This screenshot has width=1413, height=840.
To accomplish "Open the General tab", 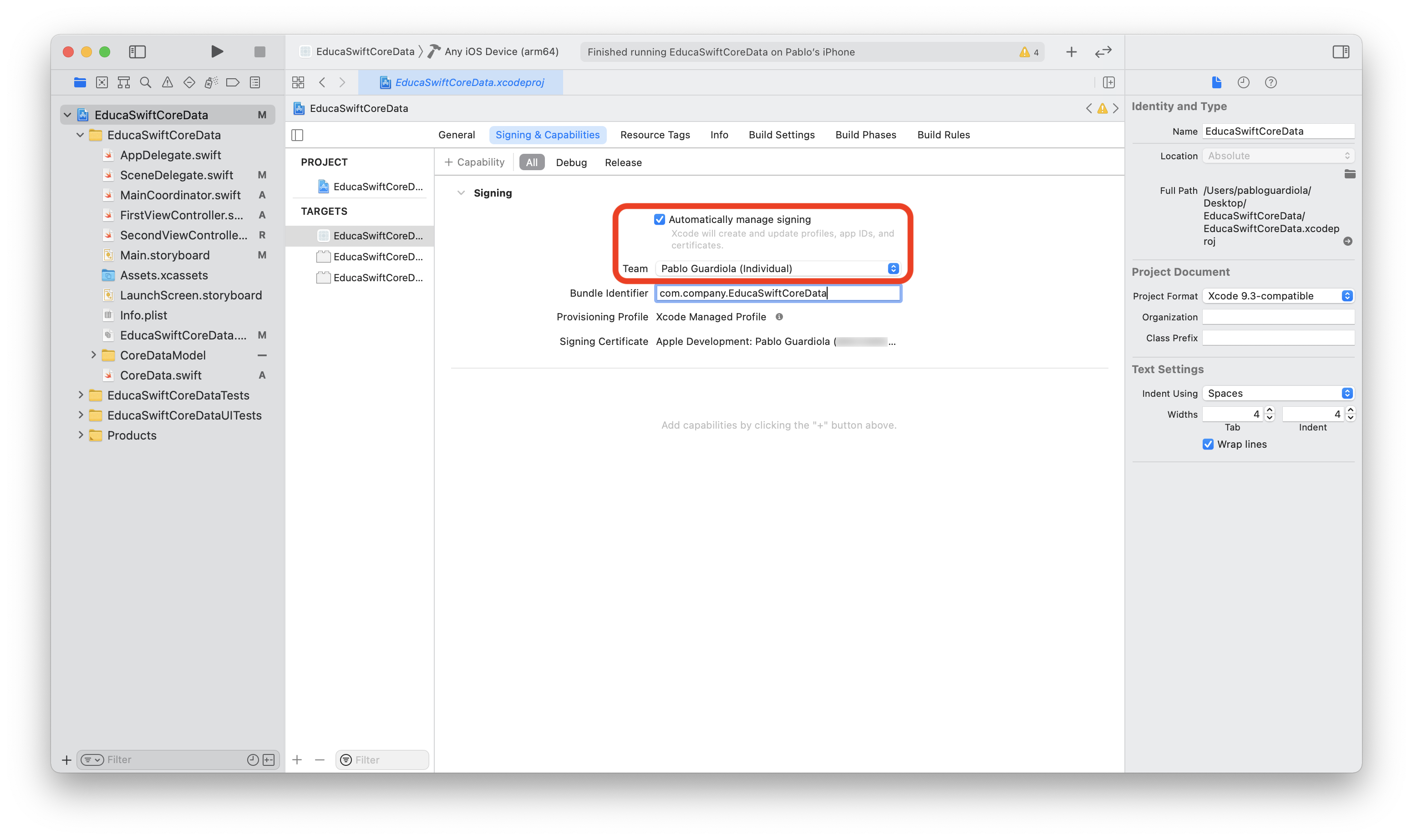I will coord(456,135).
